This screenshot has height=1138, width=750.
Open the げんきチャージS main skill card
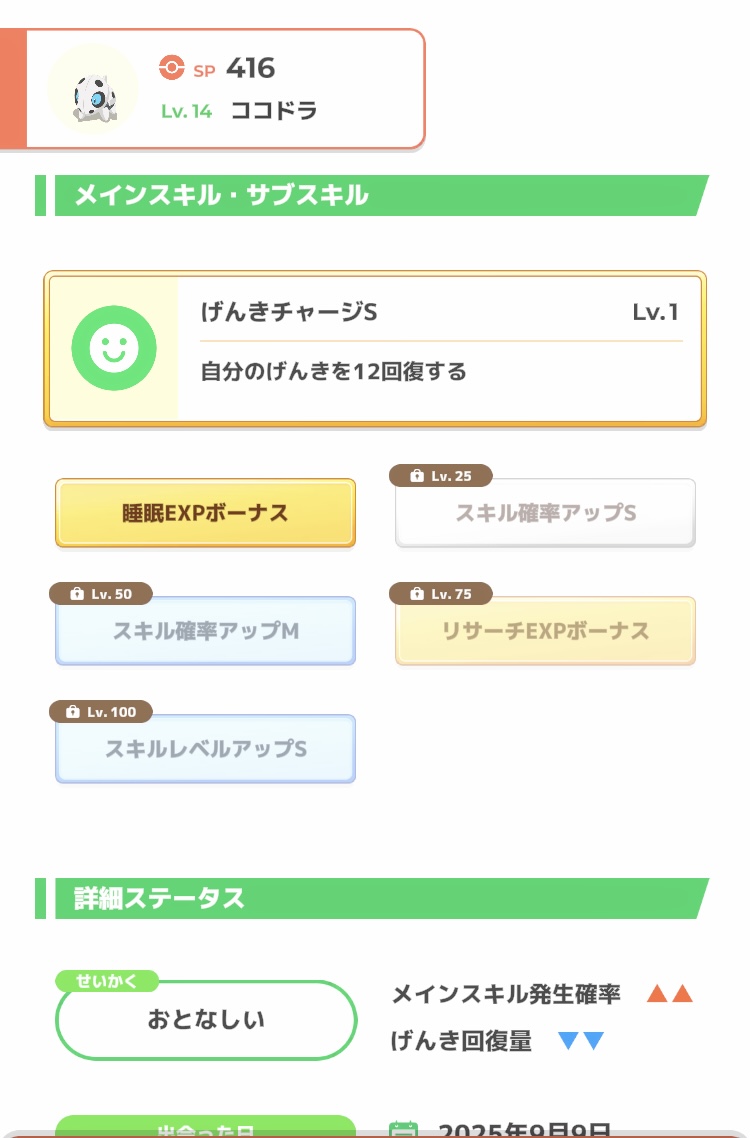click(375, 348)
